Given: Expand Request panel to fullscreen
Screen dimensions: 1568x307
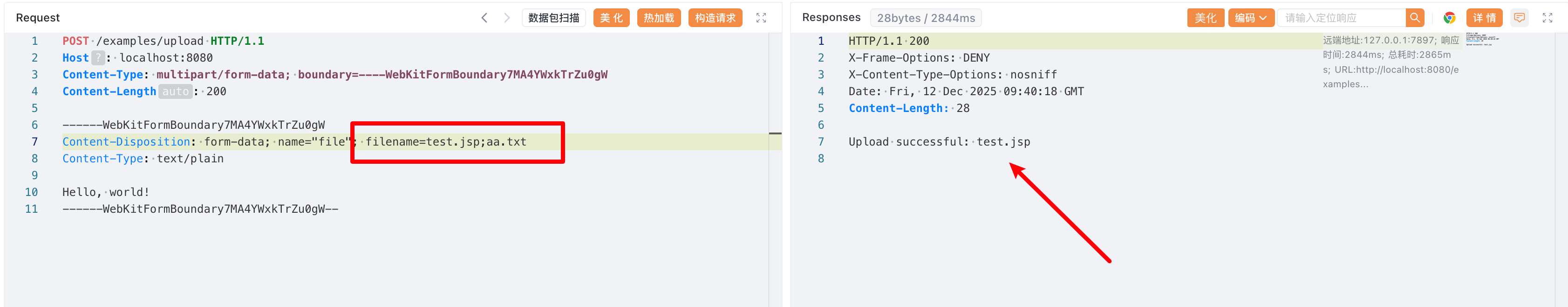Looking at the screenshot, I should pyautogui.click(x=761, y=18).
